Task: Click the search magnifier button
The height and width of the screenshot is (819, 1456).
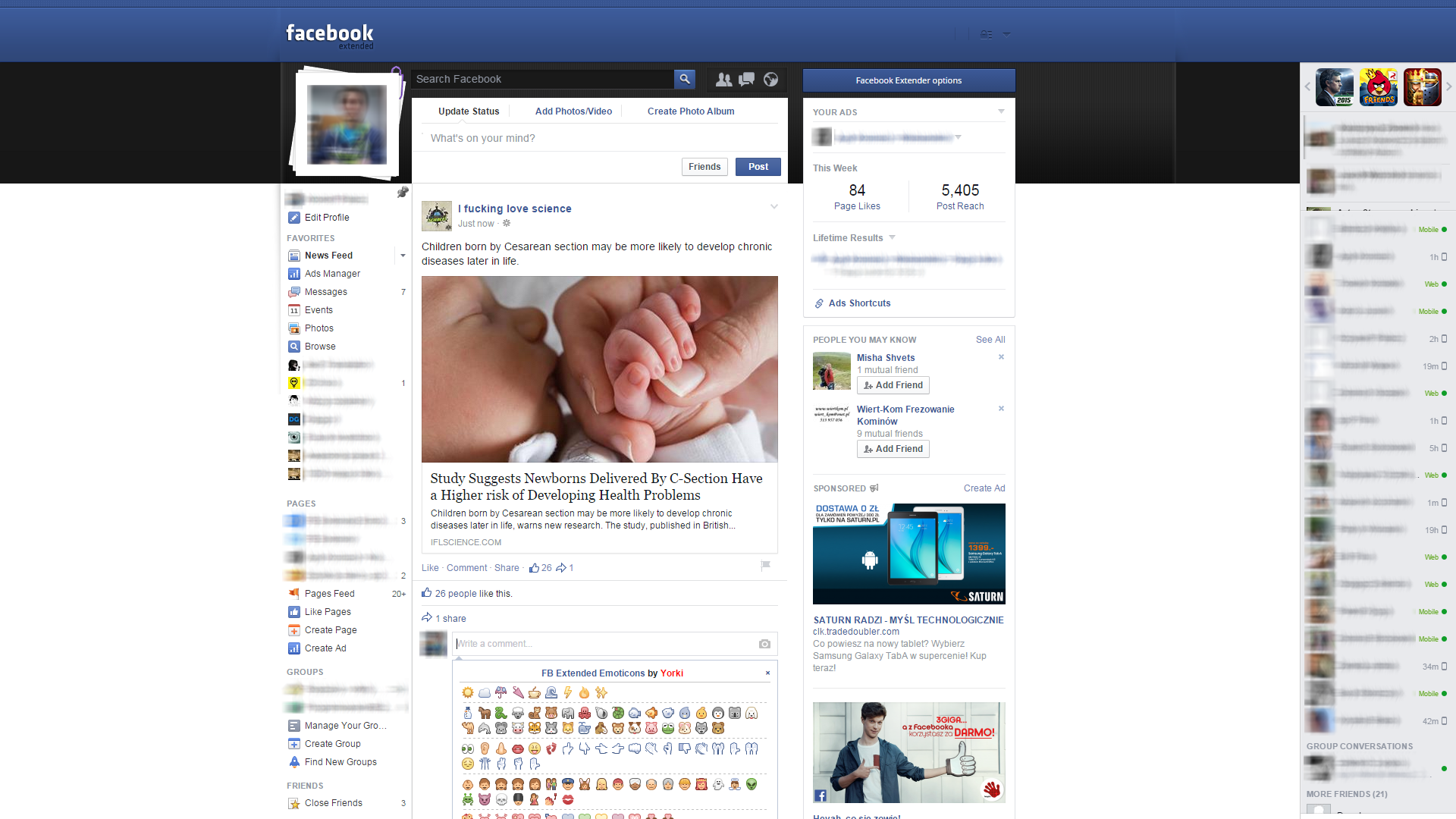Action: (x=684, y=79)
